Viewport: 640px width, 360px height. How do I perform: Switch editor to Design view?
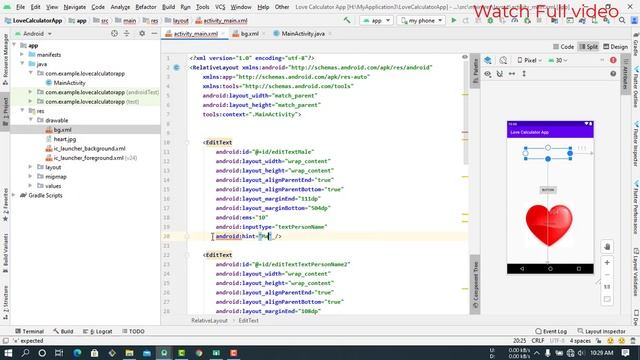click(616, 47)
